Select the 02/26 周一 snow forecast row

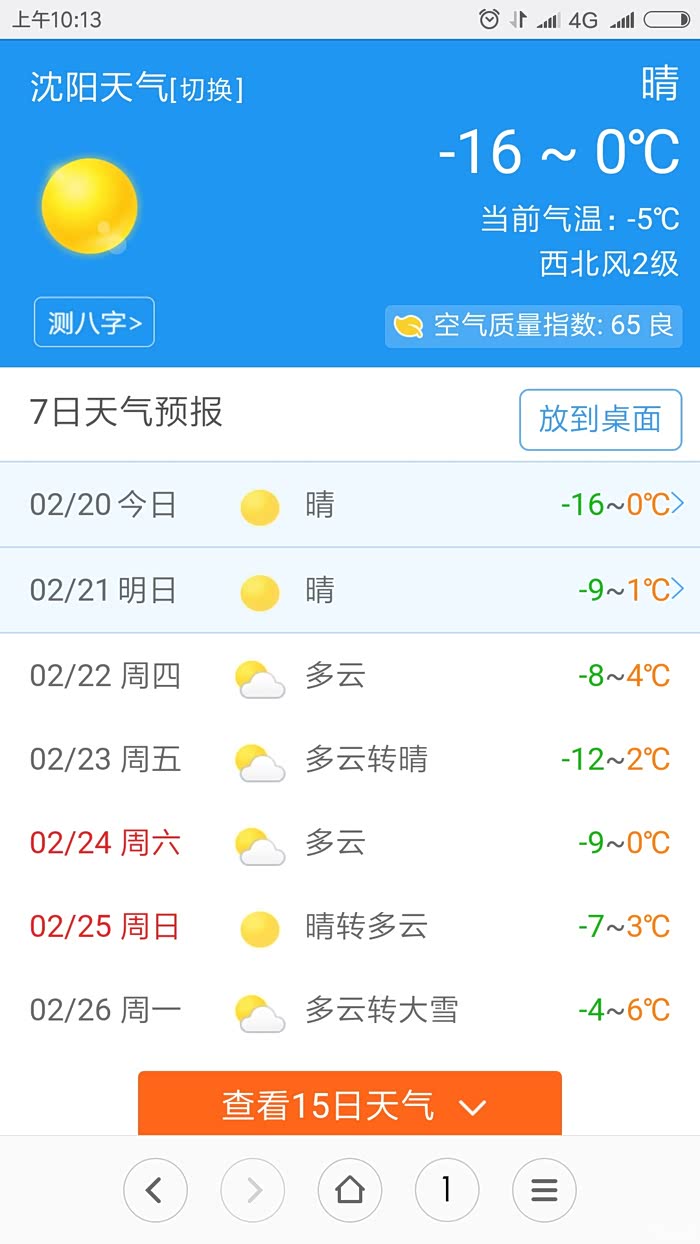pyautogui.click(x=350, y=1010)
